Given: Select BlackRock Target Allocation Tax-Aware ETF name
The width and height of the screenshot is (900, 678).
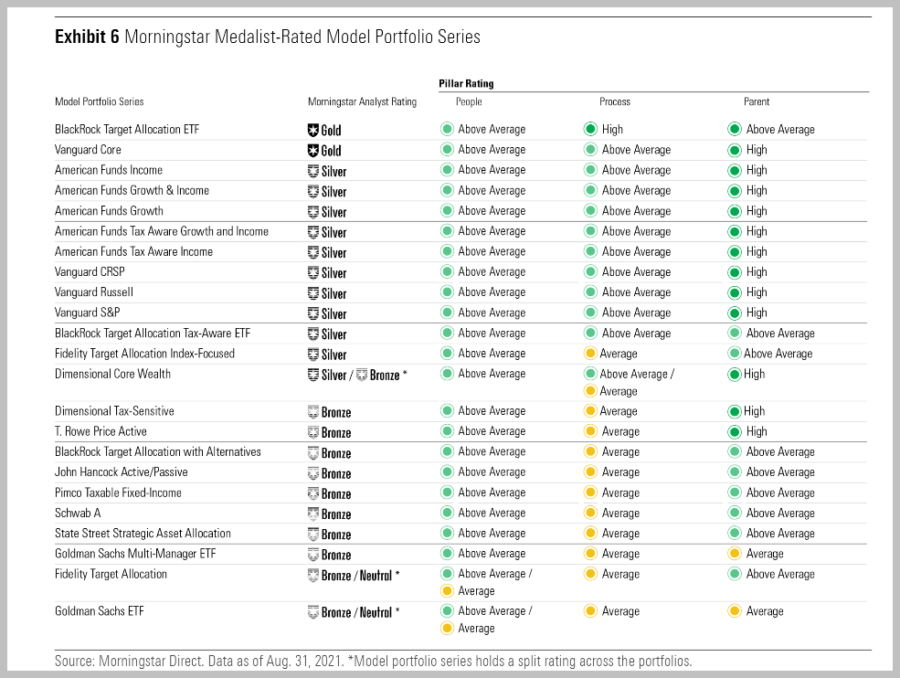Looking at the screenshot, I should pos(153,333).
